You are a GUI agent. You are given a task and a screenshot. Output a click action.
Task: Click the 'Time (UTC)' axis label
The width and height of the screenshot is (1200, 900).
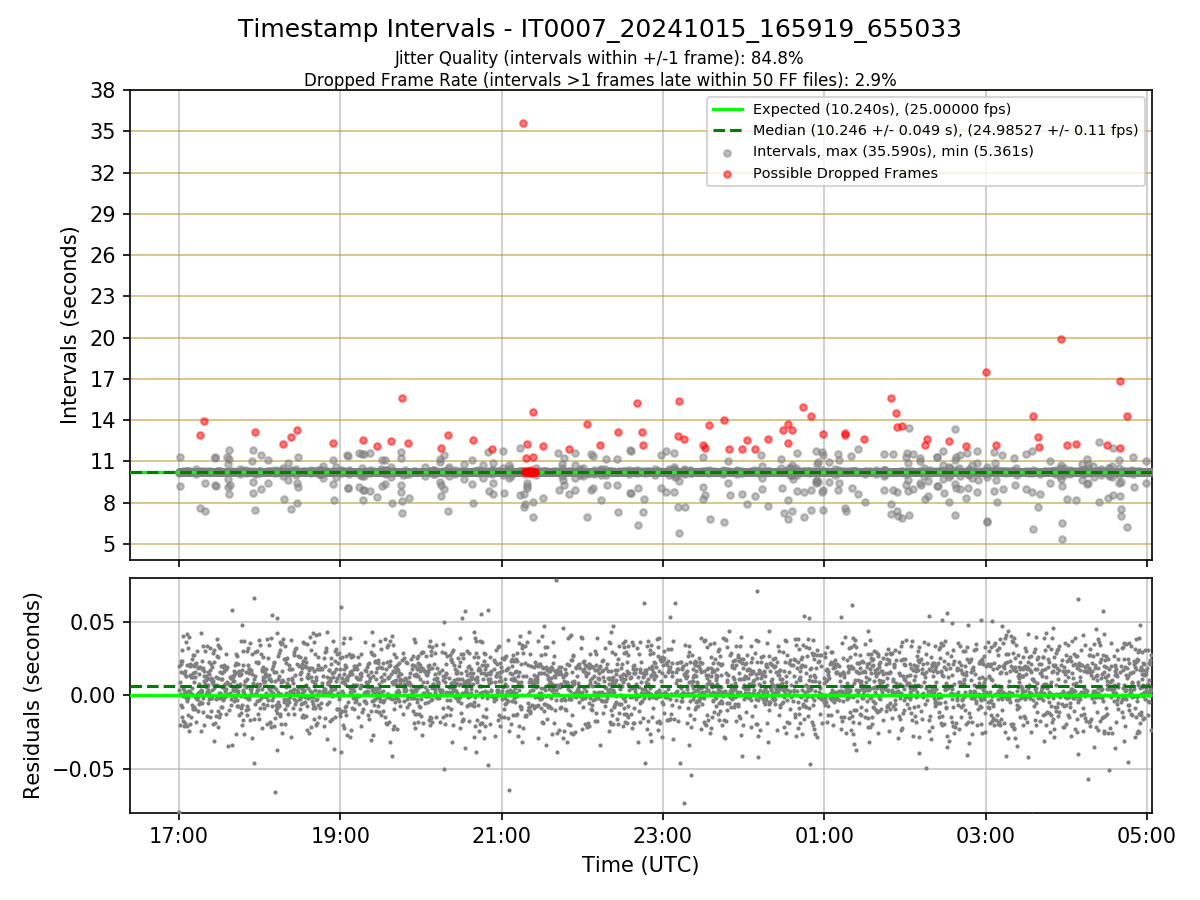tap(640, 865)
